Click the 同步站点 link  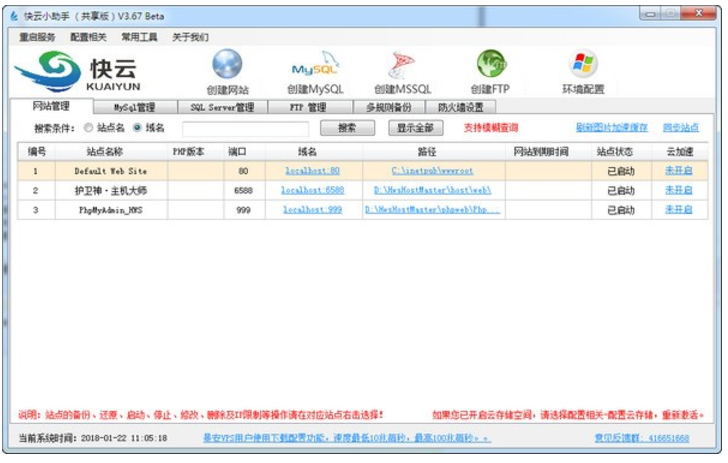(680, 128)
